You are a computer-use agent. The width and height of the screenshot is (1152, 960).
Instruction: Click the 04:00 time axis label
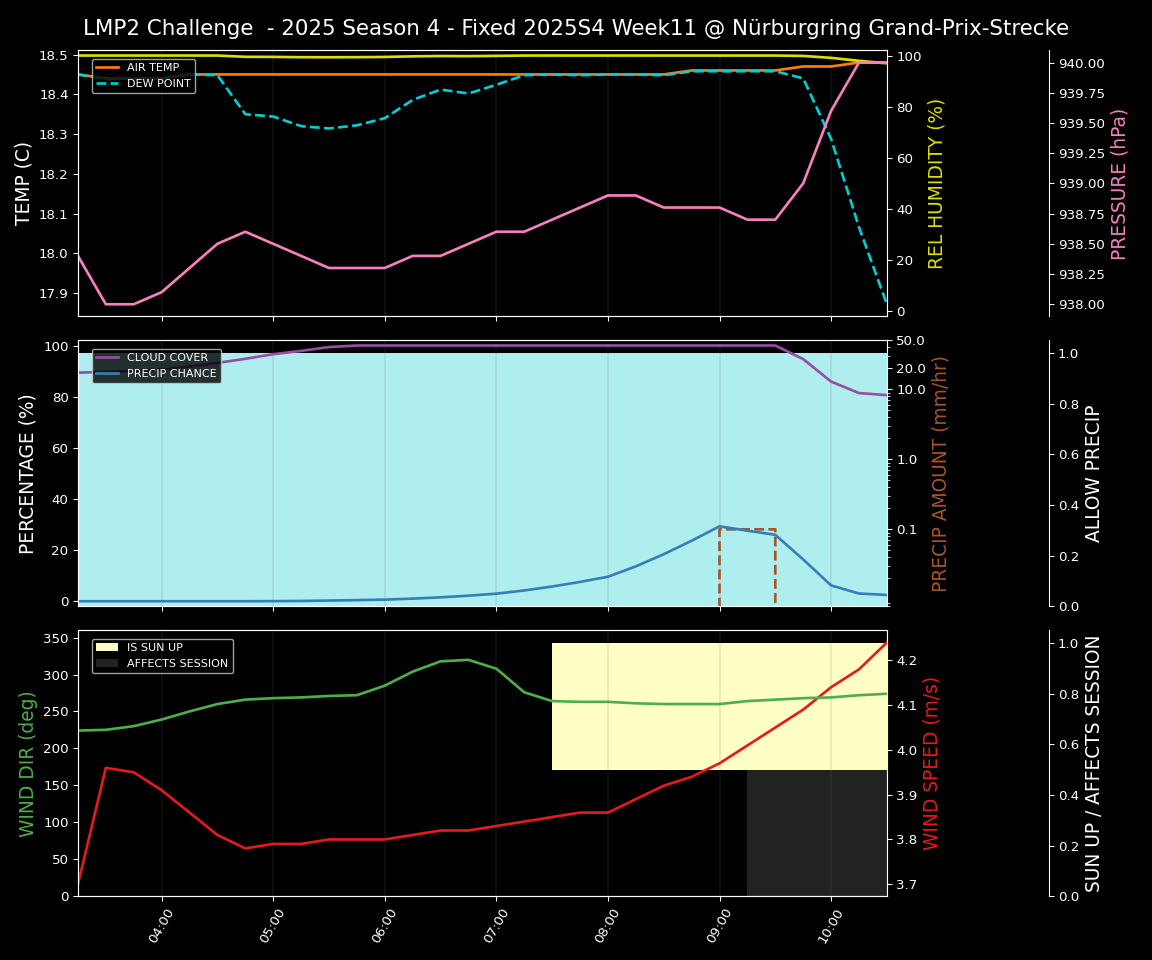[163, 925]
